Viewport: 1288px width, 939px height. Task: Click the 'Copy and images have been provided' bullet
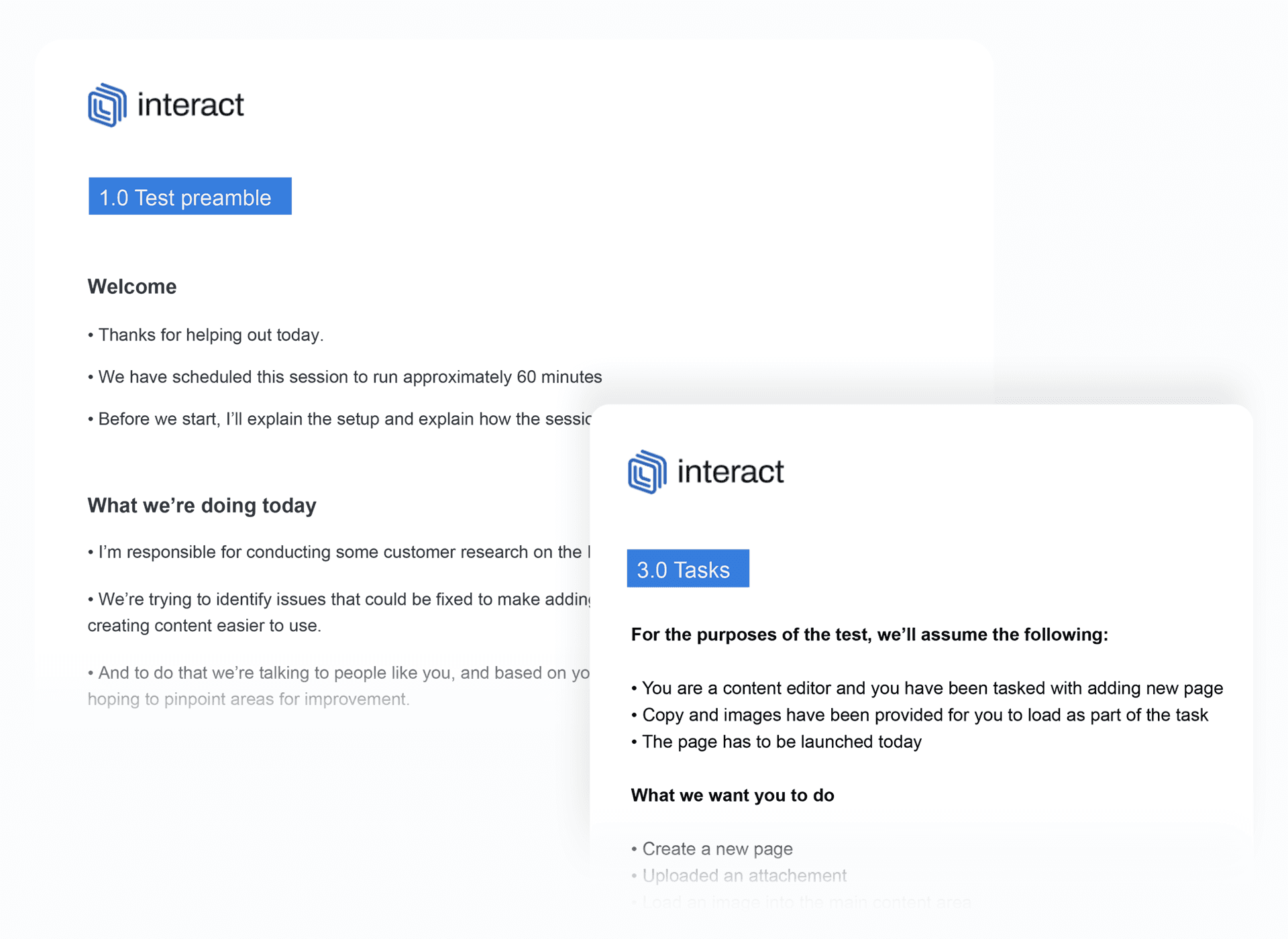[920, 715]
